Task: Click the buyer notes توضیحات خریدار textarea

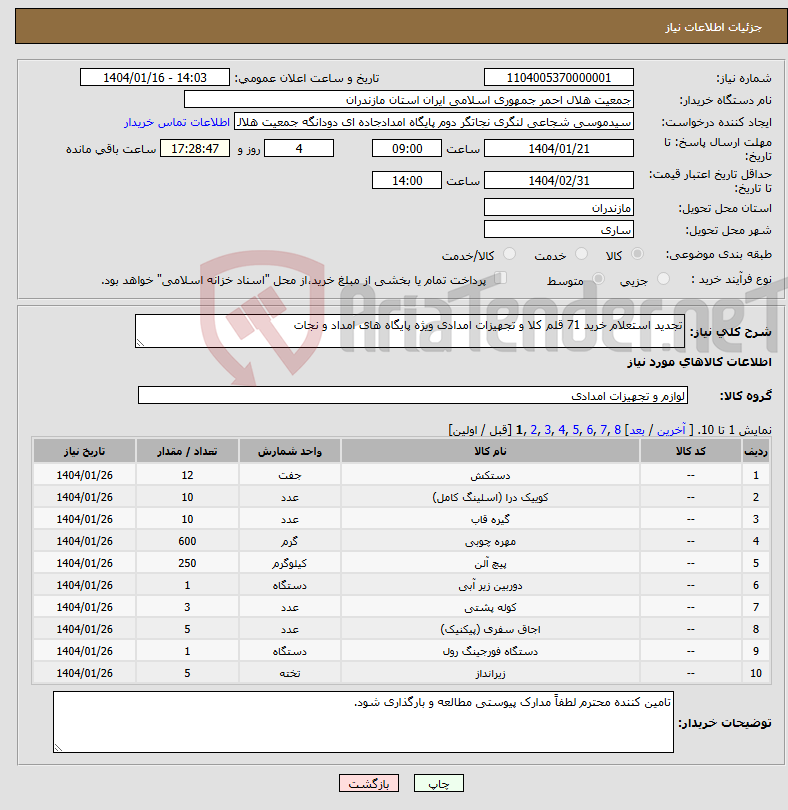Action: tap(363, 722)
